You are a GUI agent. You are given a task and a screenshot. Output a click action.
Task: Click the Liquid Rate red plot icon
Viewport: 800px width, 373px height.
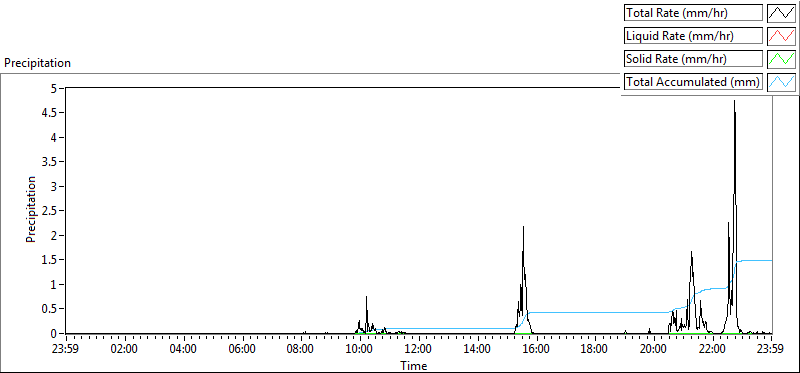[x=781, y=36]
